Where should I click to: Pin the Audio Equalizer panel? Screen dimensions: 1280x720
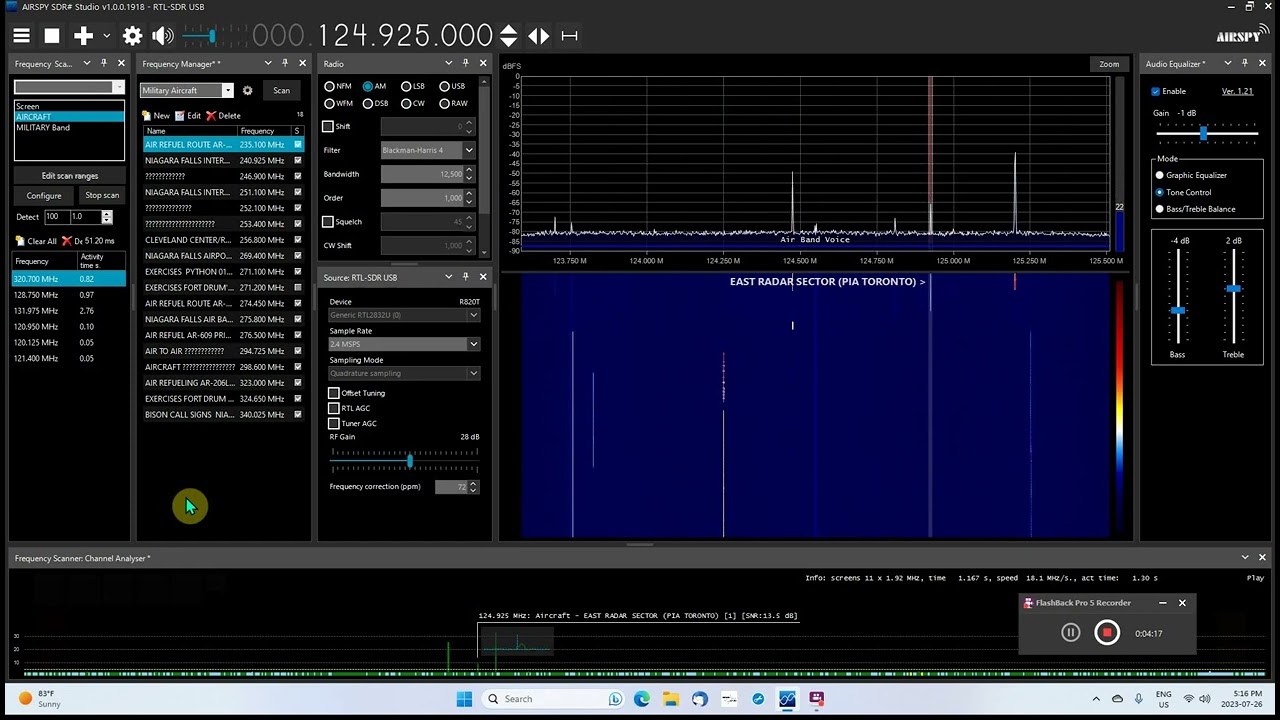point(1245,64)
